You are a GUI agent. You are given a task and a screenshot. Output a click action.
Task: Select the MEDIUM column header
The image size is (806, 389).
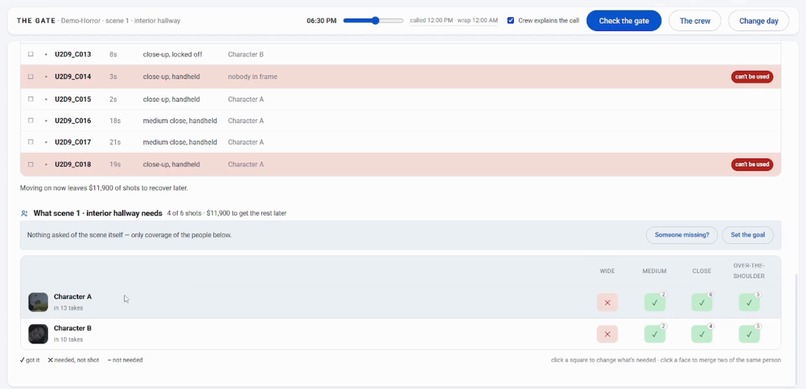[x=654, y=271]
